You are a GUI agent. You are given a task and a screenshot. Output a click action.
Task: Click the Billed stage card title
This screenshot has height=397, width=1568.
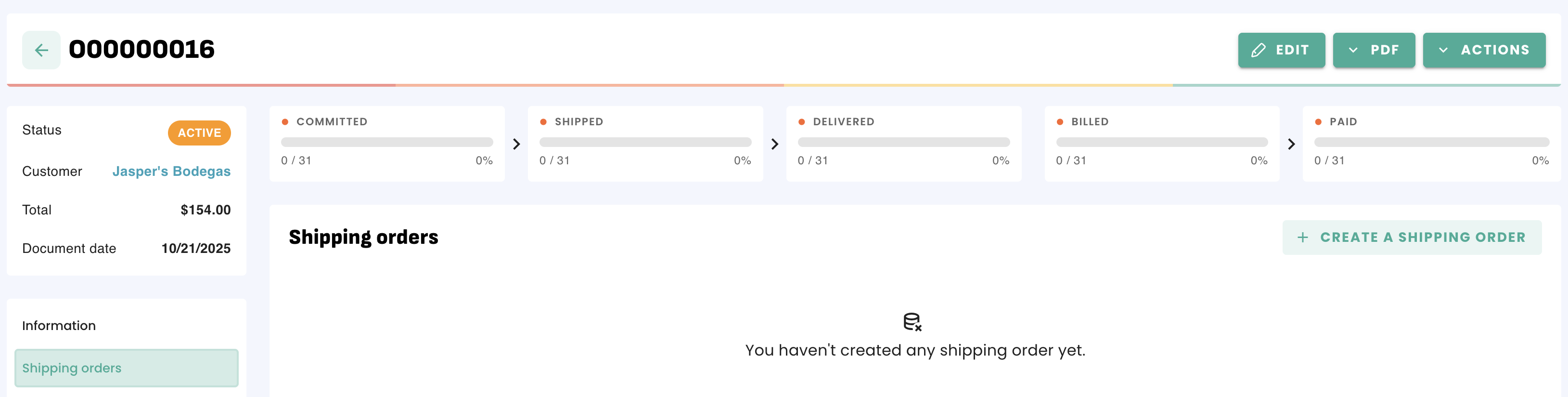[x=1090, y=122]
